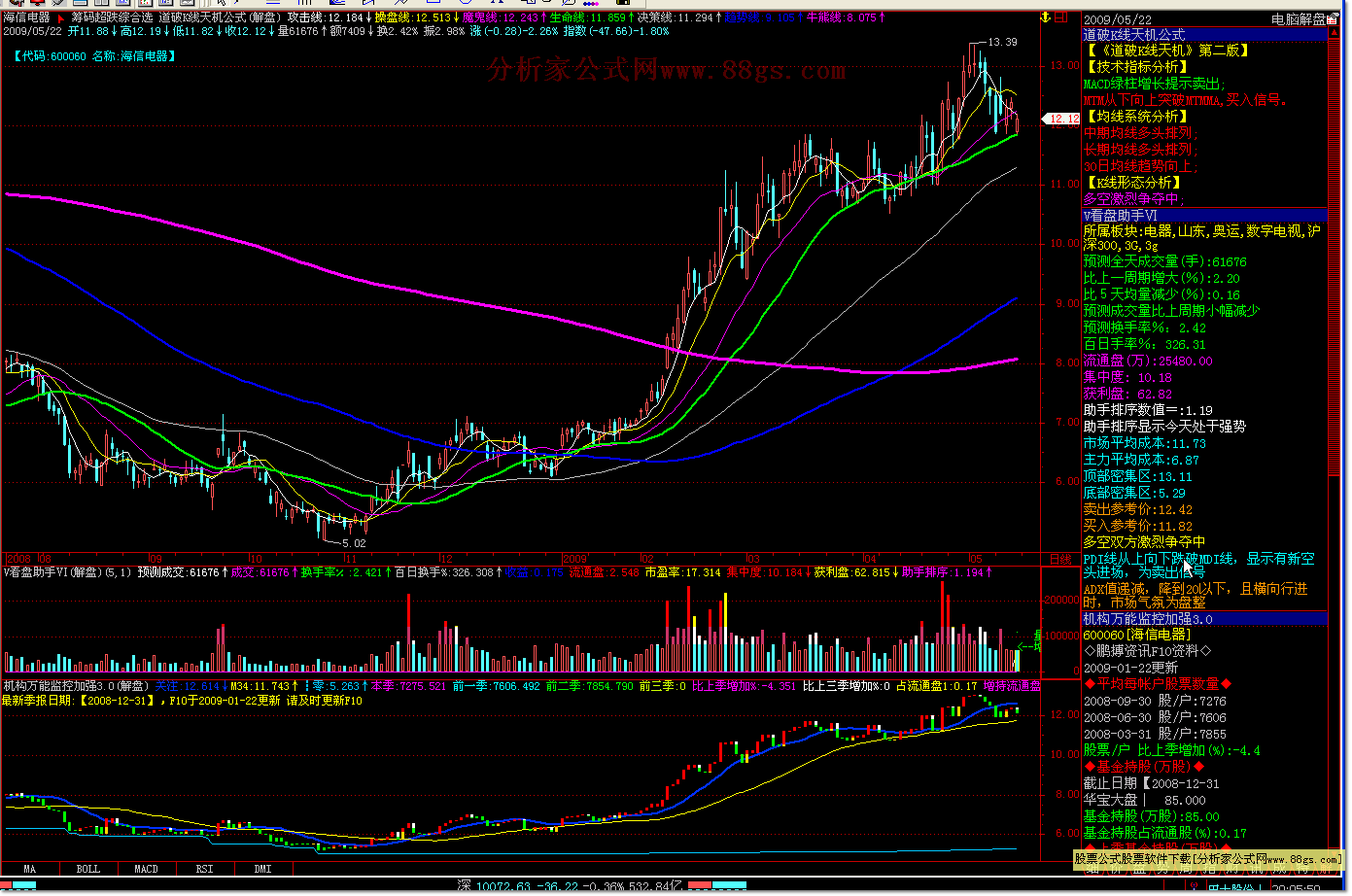Screen dimensions: 1352x896
Task: Open the notepad icon next to 电脑解盘
Action: [x=1334, y=18]
